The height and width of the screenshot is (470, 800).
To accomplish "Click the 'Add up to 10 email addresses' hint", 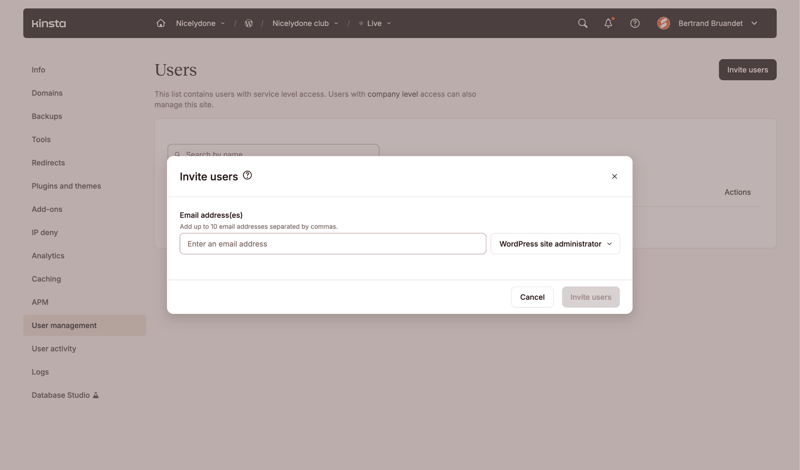I will click(x=259, y=227).
